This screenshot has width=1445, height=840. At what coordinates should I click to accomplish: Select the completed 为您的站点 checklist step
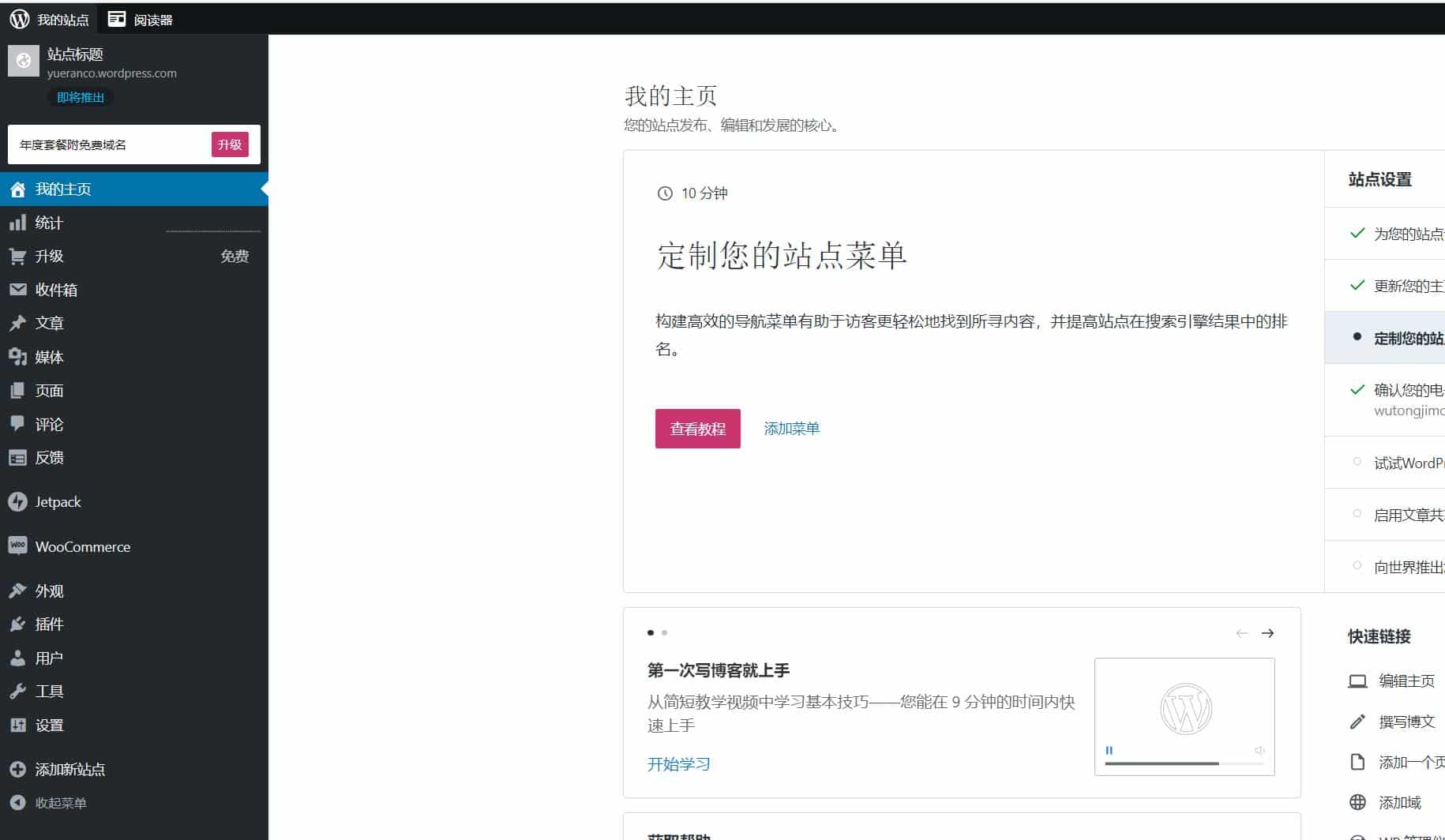click(x=1385, y=234)
